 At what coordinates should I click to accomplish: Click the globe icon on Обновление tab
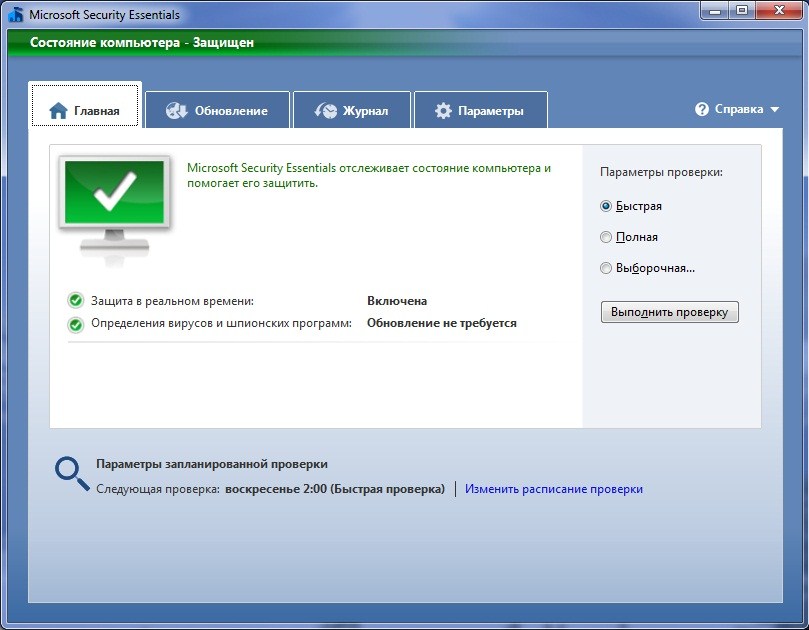coord(176,110)
